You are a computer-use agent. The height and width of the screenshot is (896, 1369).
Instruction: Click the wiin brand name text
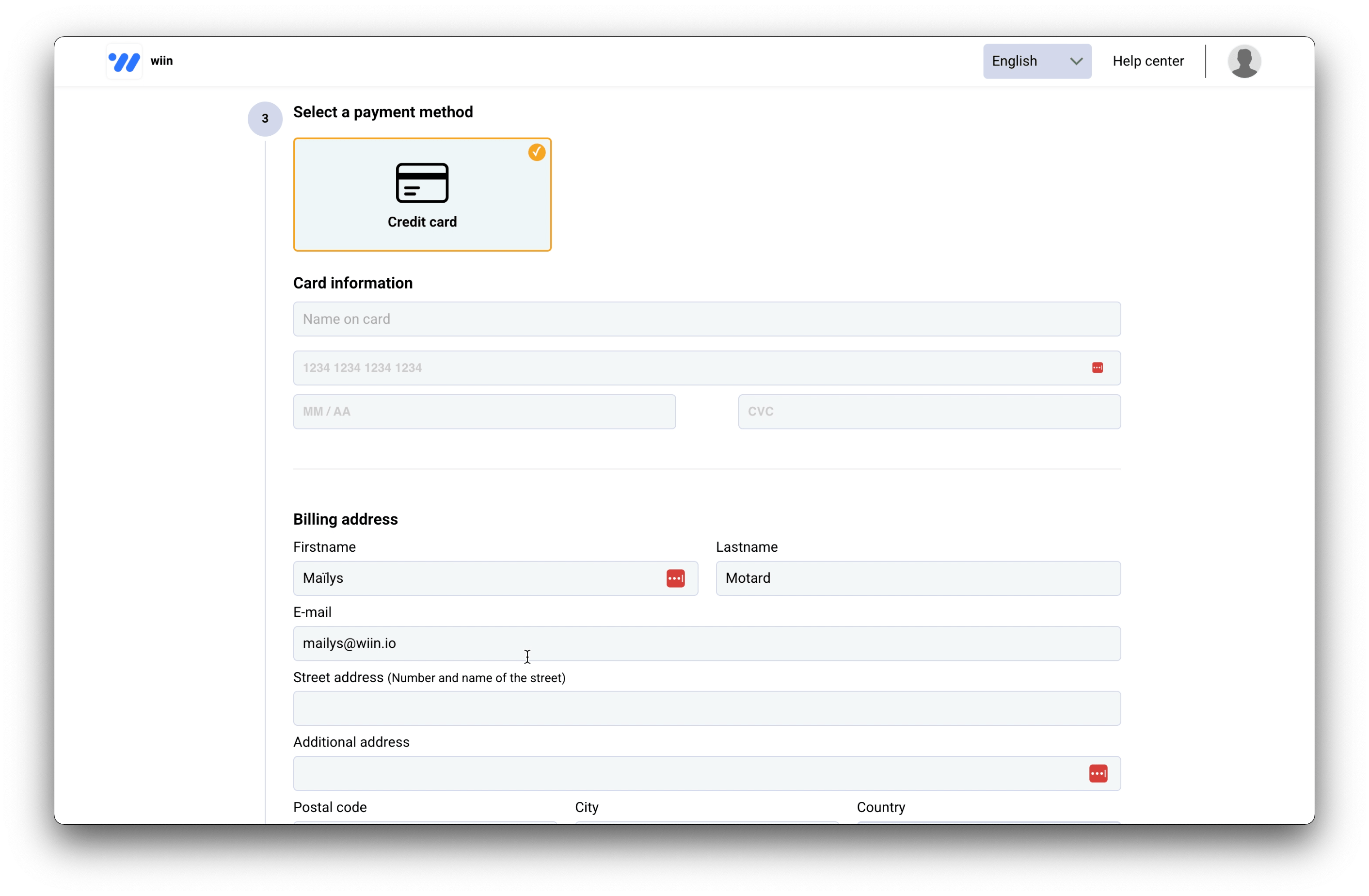[161, 61]
